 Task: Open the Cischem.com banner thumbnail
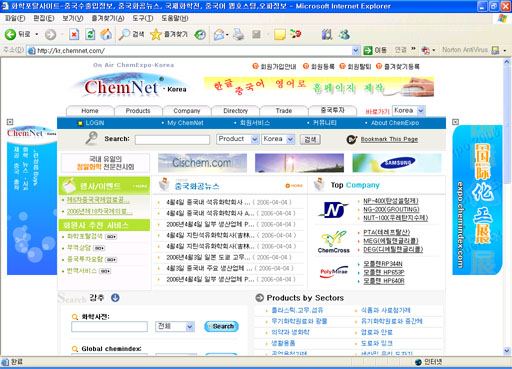coord(202,163)
